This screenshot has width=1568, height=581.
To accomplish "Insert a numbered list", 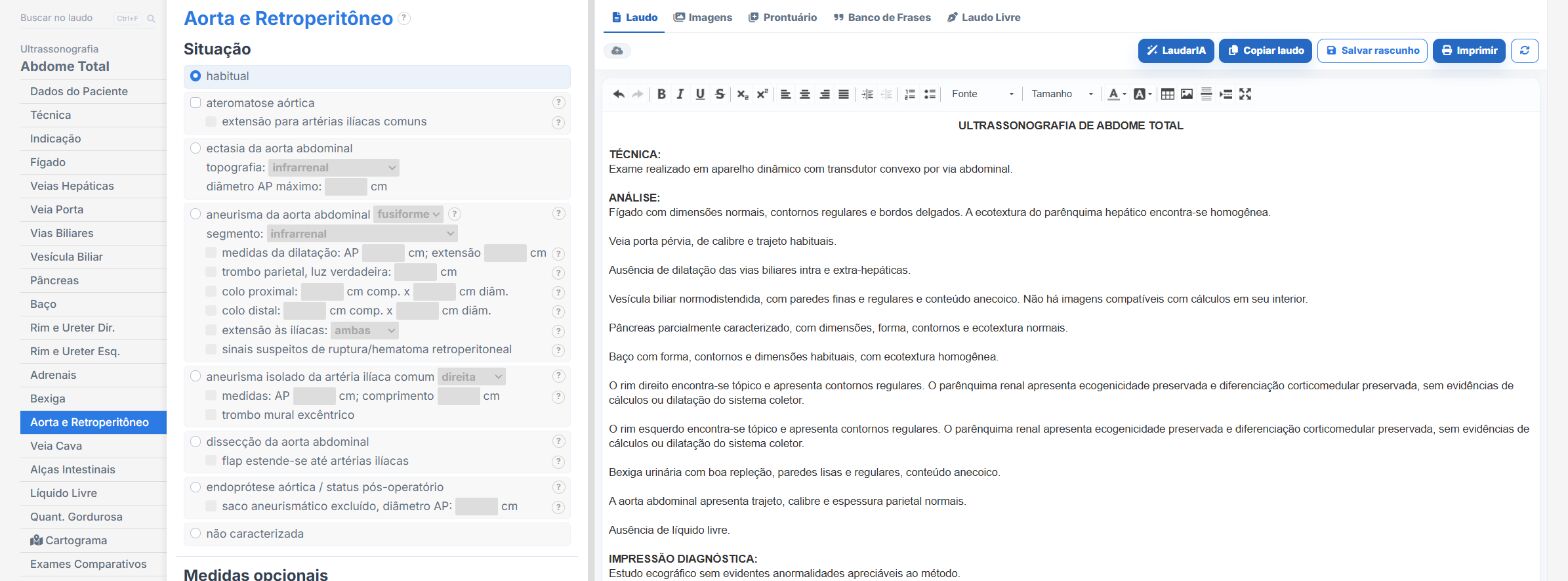I will point(910,94).
